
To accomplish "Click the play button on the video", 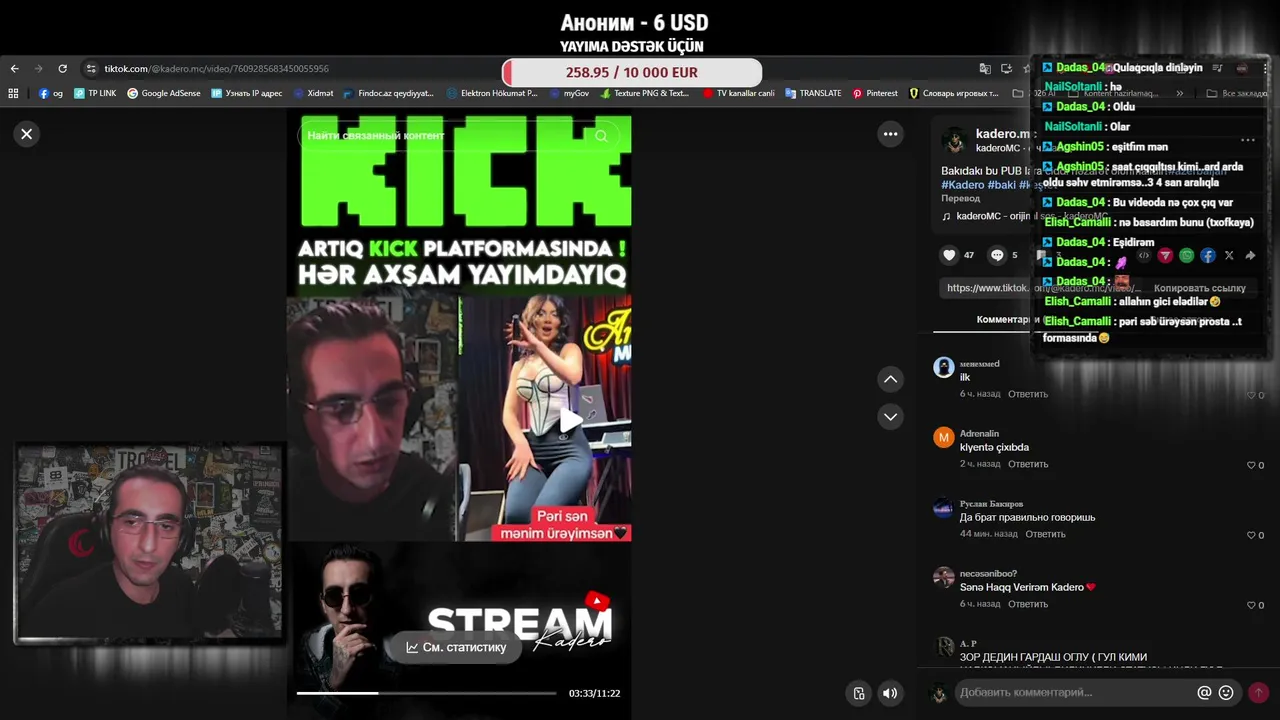I will (x=569, y=421).
